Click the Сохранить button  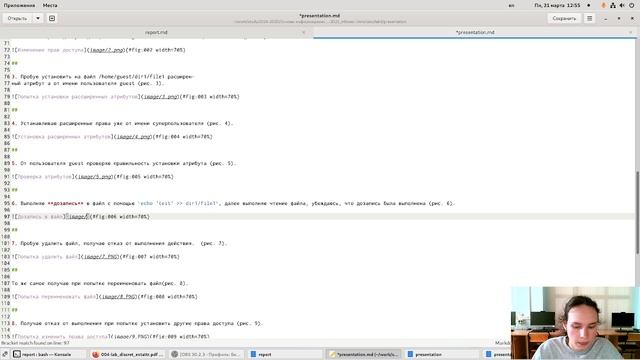coord(564,18)
